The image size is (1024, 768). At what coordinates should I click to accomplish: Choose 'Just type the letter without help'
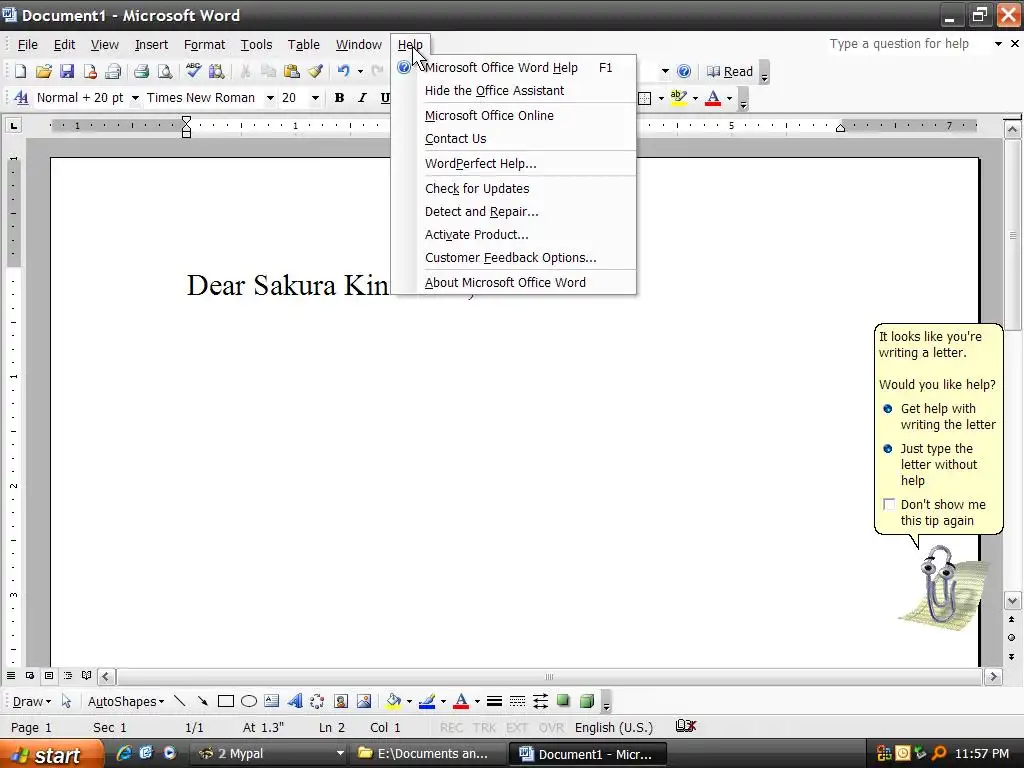938,464
